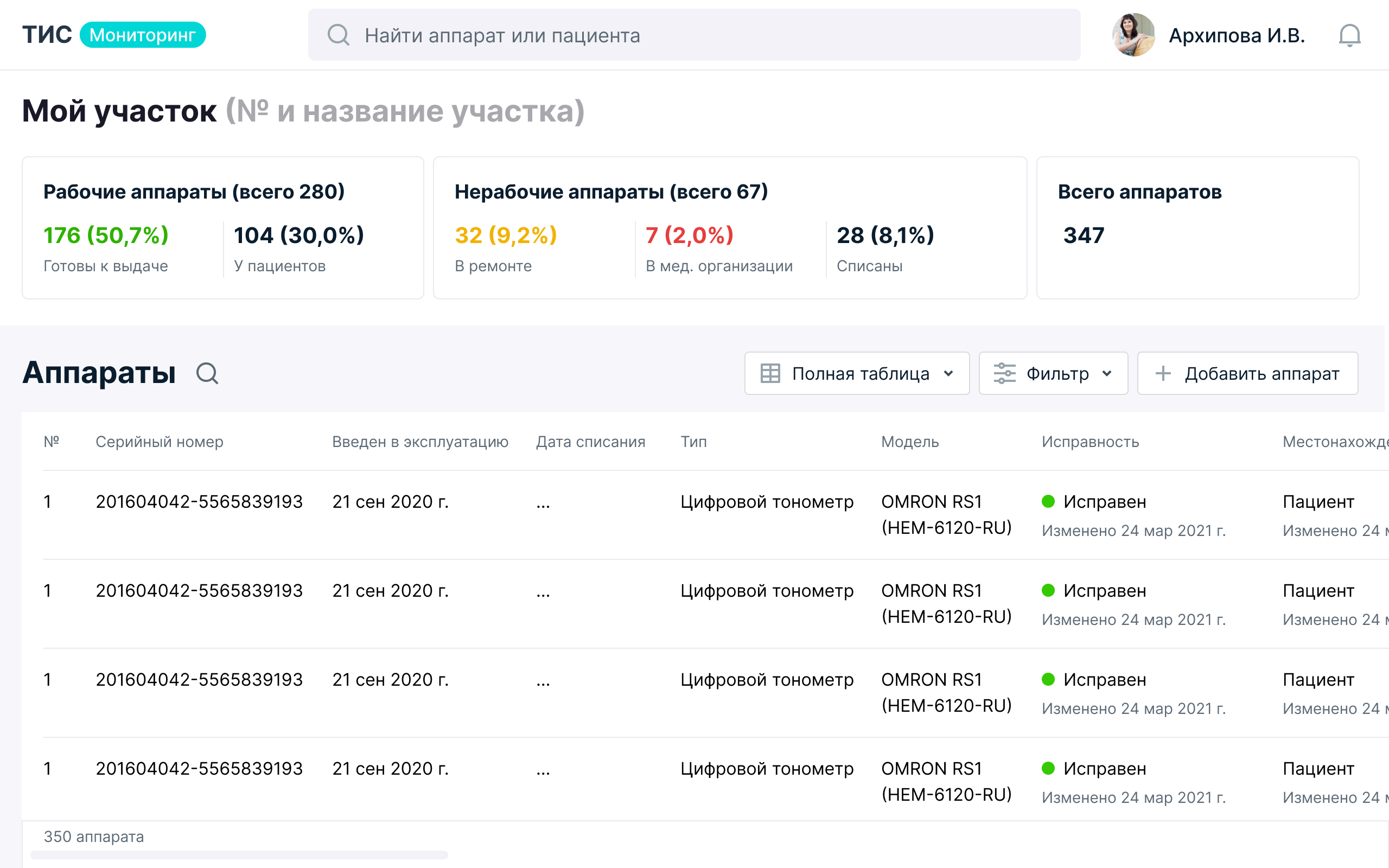This screenshot has width=1389, height=868.
Task: Click the magnifier icon beside Аппараты heading
Action: tap(207, 374)
